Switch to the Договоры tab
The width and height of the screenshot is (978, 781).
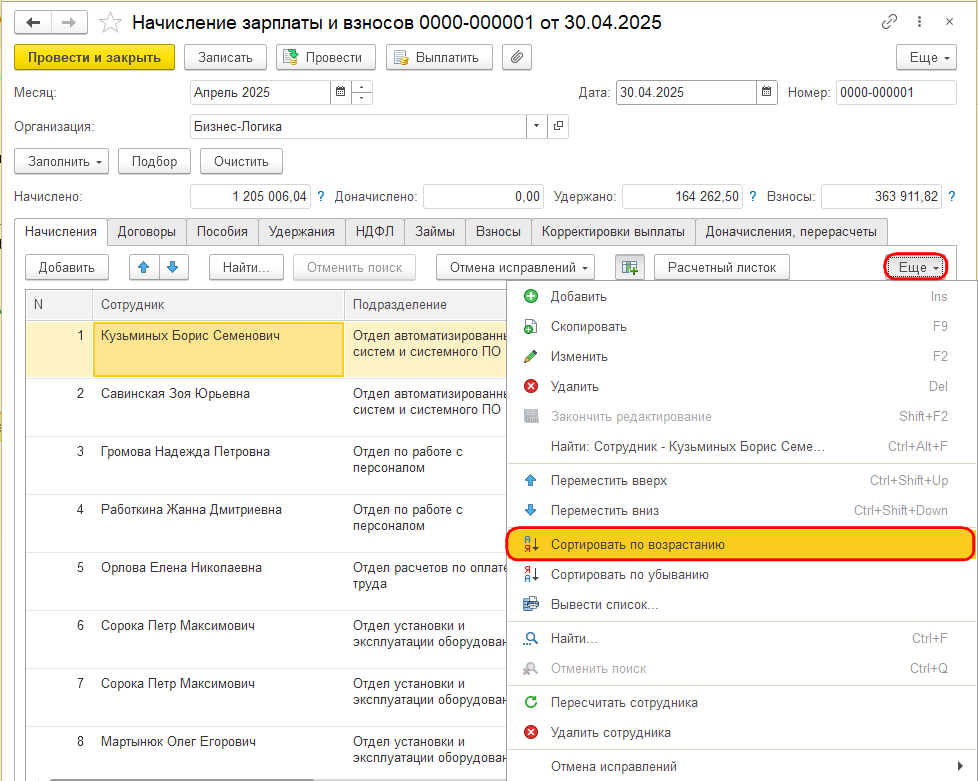tap(147, 231)
